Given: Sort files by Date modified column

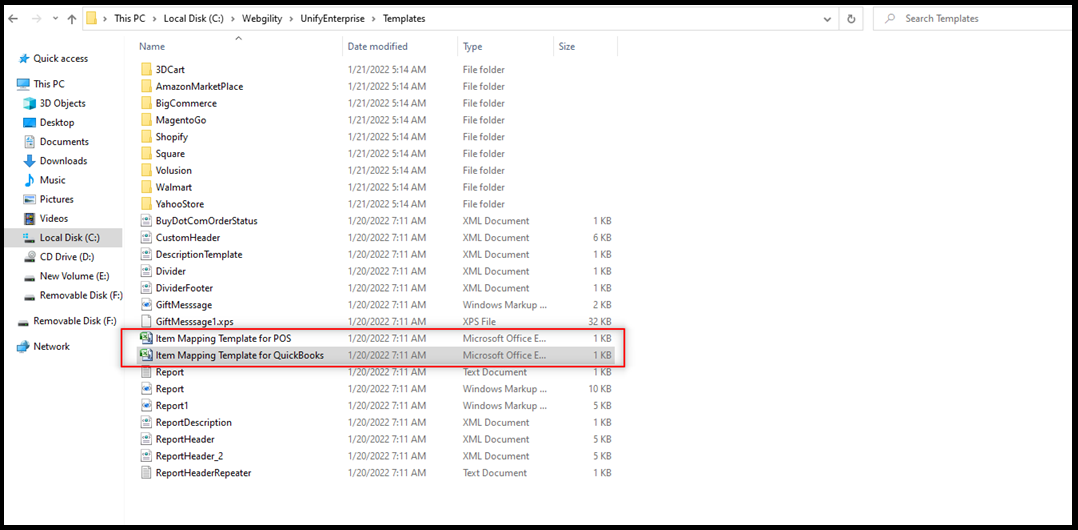Looking at the screenshot, I should pos(377,46).
